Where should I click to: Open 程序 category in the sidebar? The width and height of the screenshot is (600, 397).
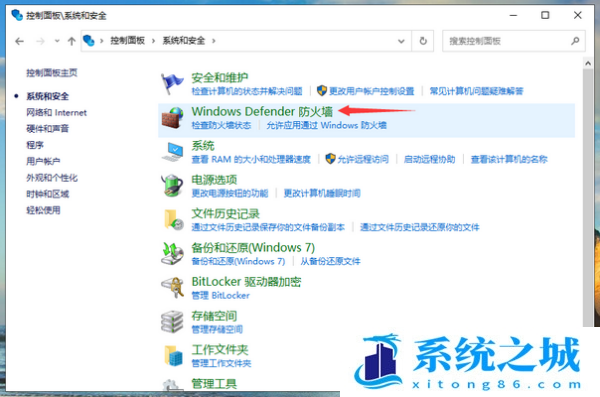[x=35, y=145]
